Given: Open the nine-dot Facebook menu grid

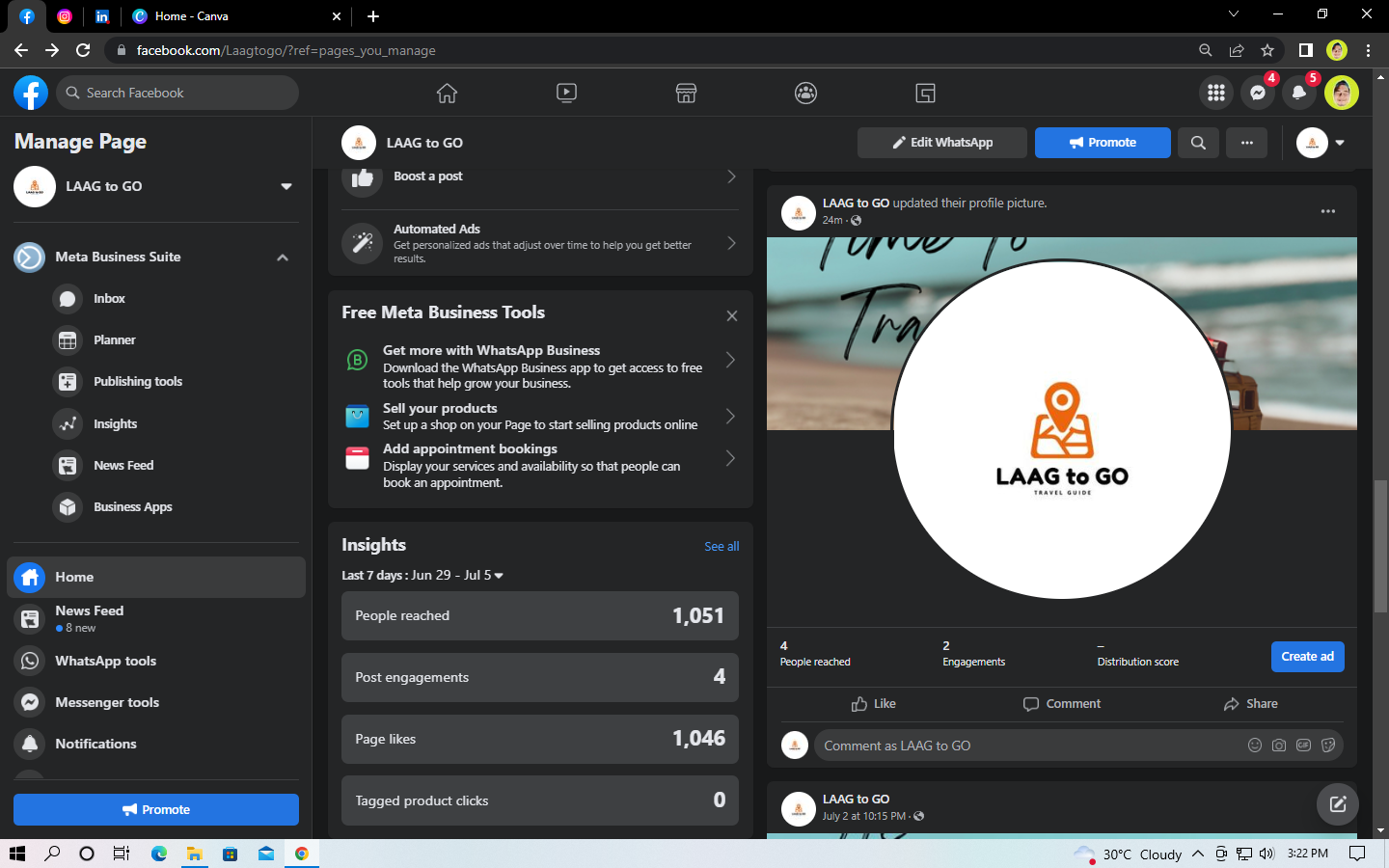Looking at the screenshot, I should click(x=1216, y=93).
